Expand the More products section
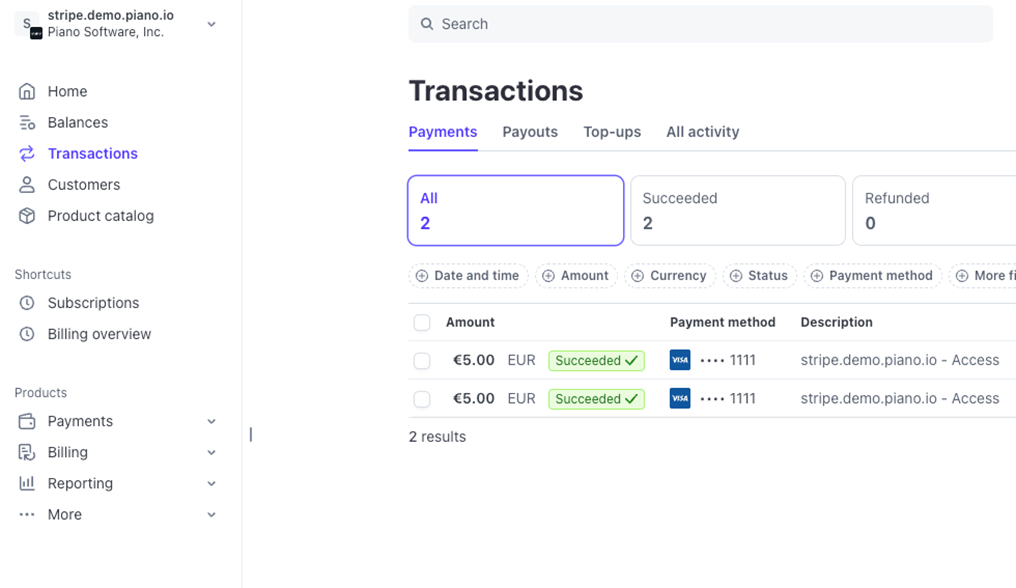Screen dimensions: 1016x588 211,515
